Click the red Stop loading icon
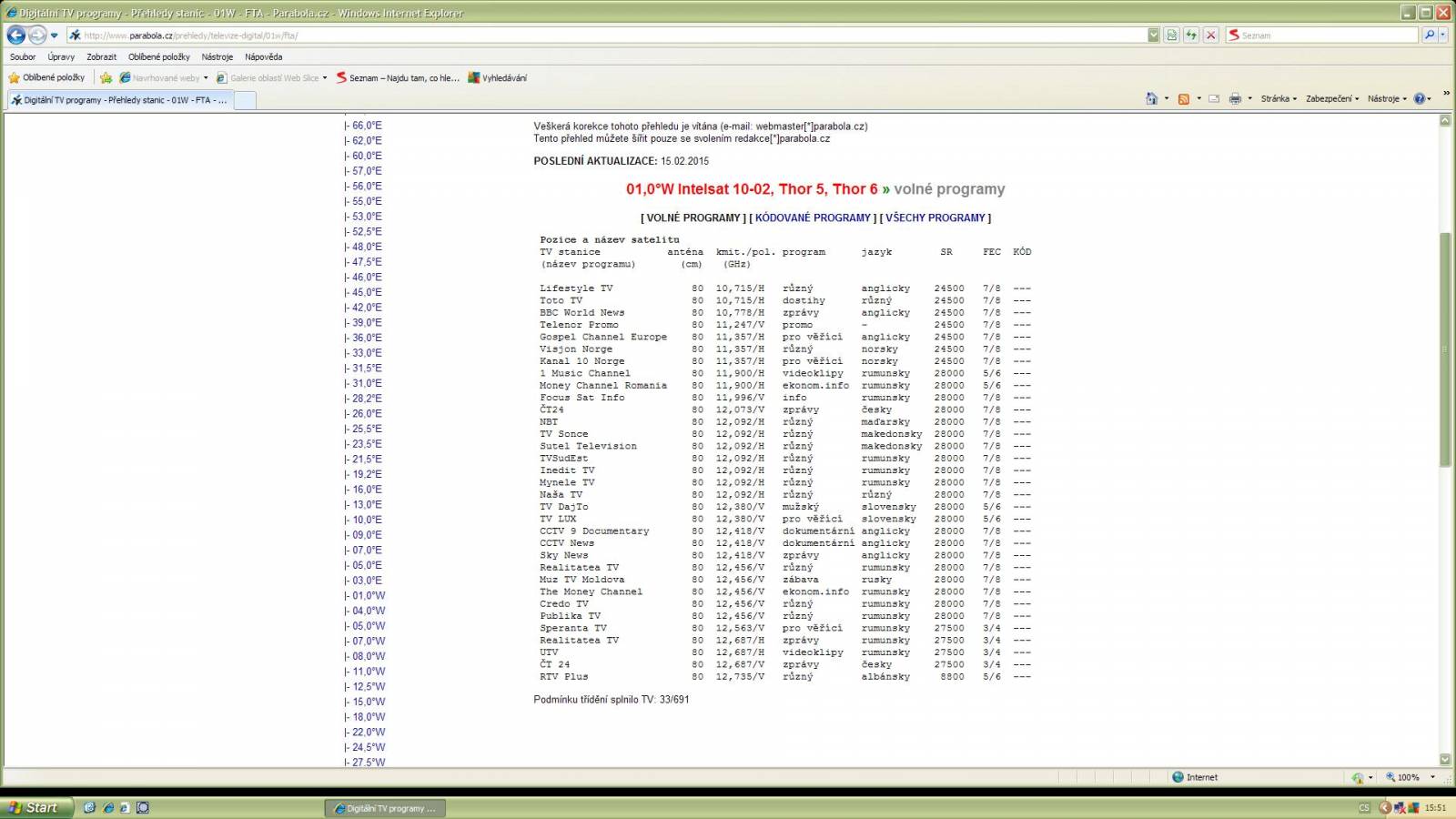1456x819 pixels. click(x=1210, y=35)
